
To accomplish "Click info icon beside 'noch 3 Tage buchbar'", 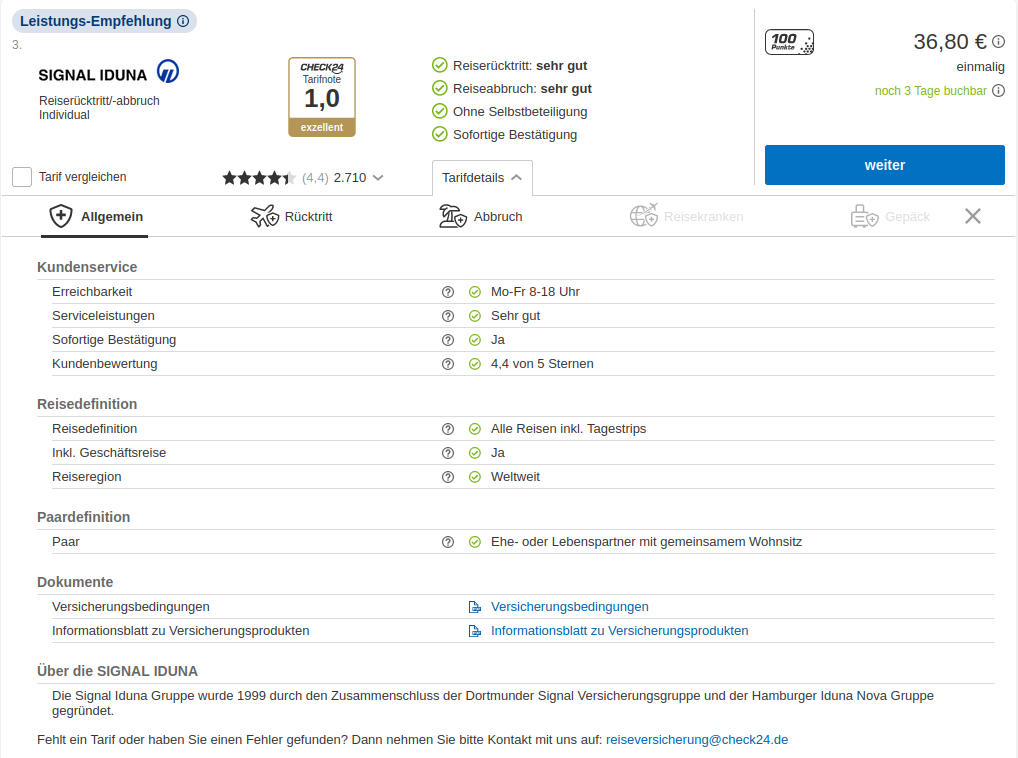I will point(998,92).
